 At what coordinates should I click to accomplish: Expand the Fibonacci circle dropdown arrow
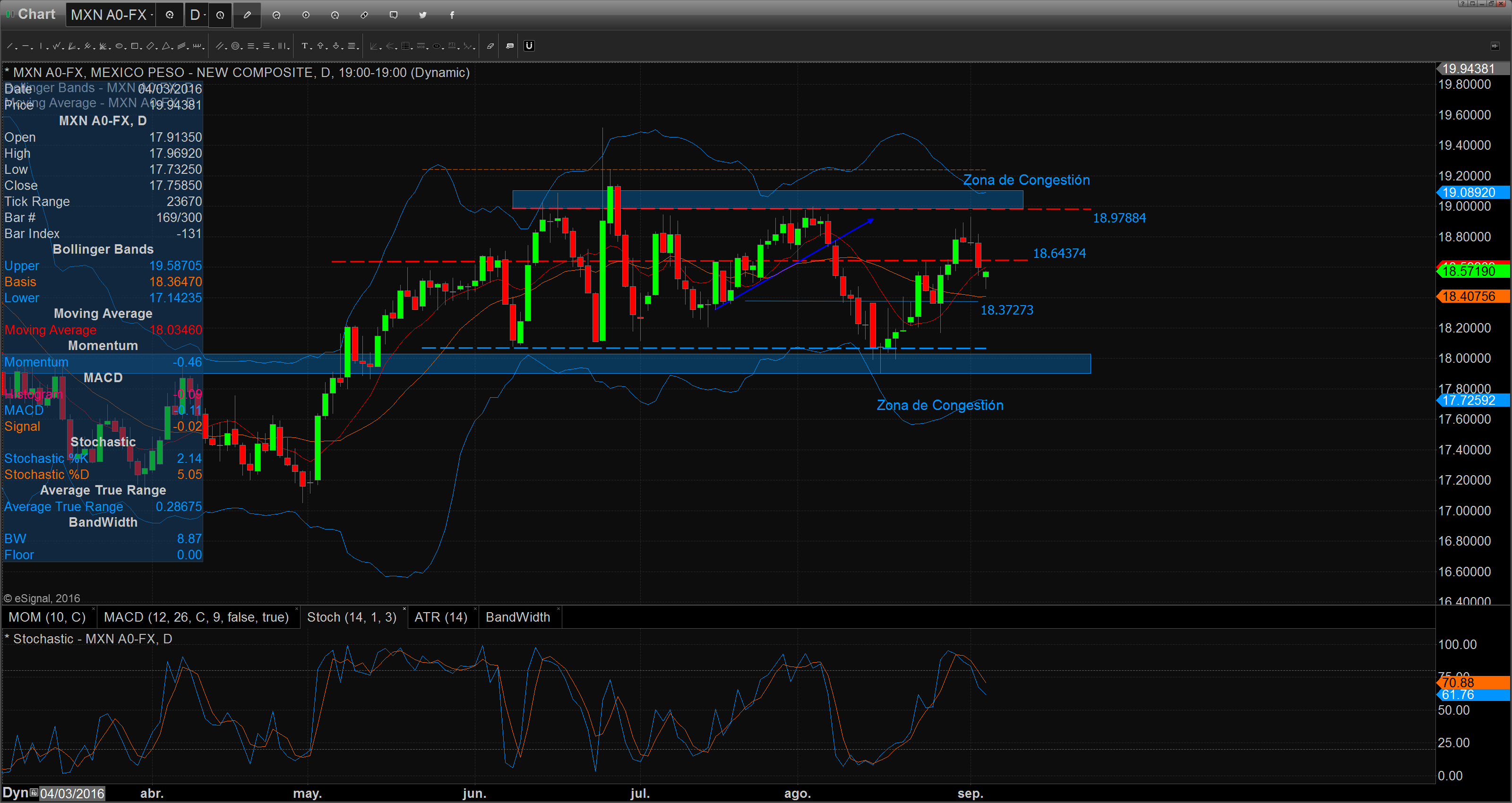click(242, 49)
